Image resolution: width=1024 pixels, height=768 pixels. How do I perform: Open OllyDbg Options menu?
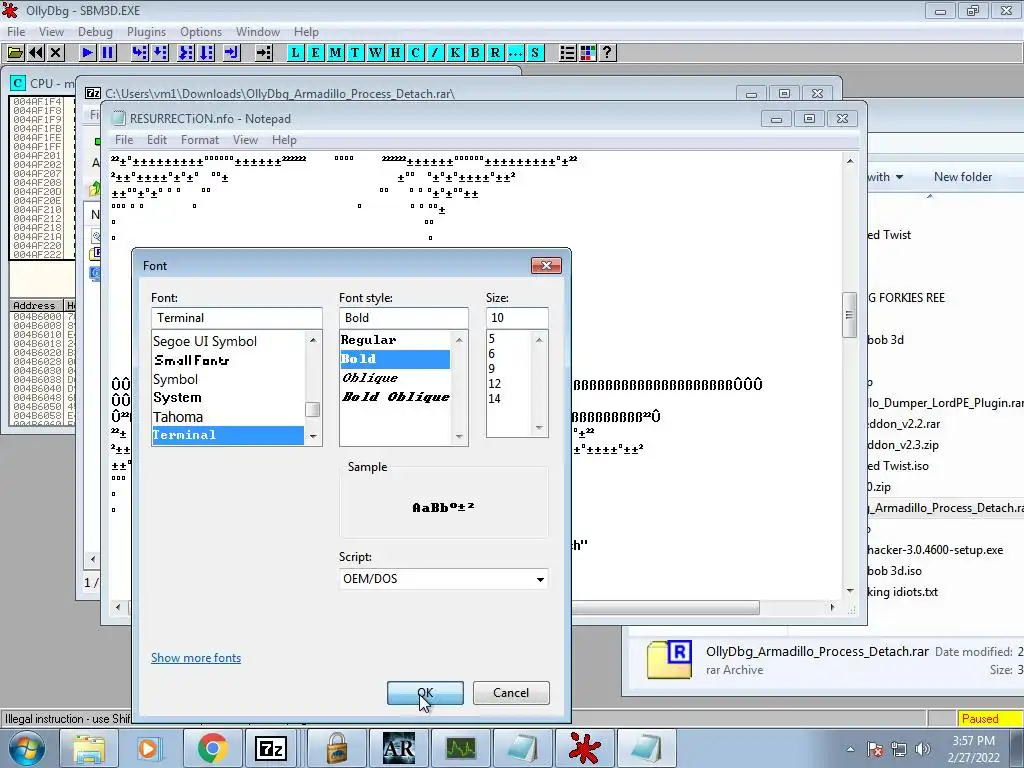click(201, 32)
